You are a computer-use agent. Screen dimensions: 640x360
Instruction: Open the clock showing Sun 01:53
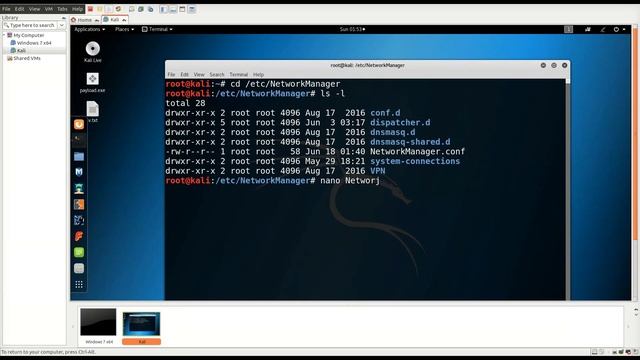coord(352,29)
